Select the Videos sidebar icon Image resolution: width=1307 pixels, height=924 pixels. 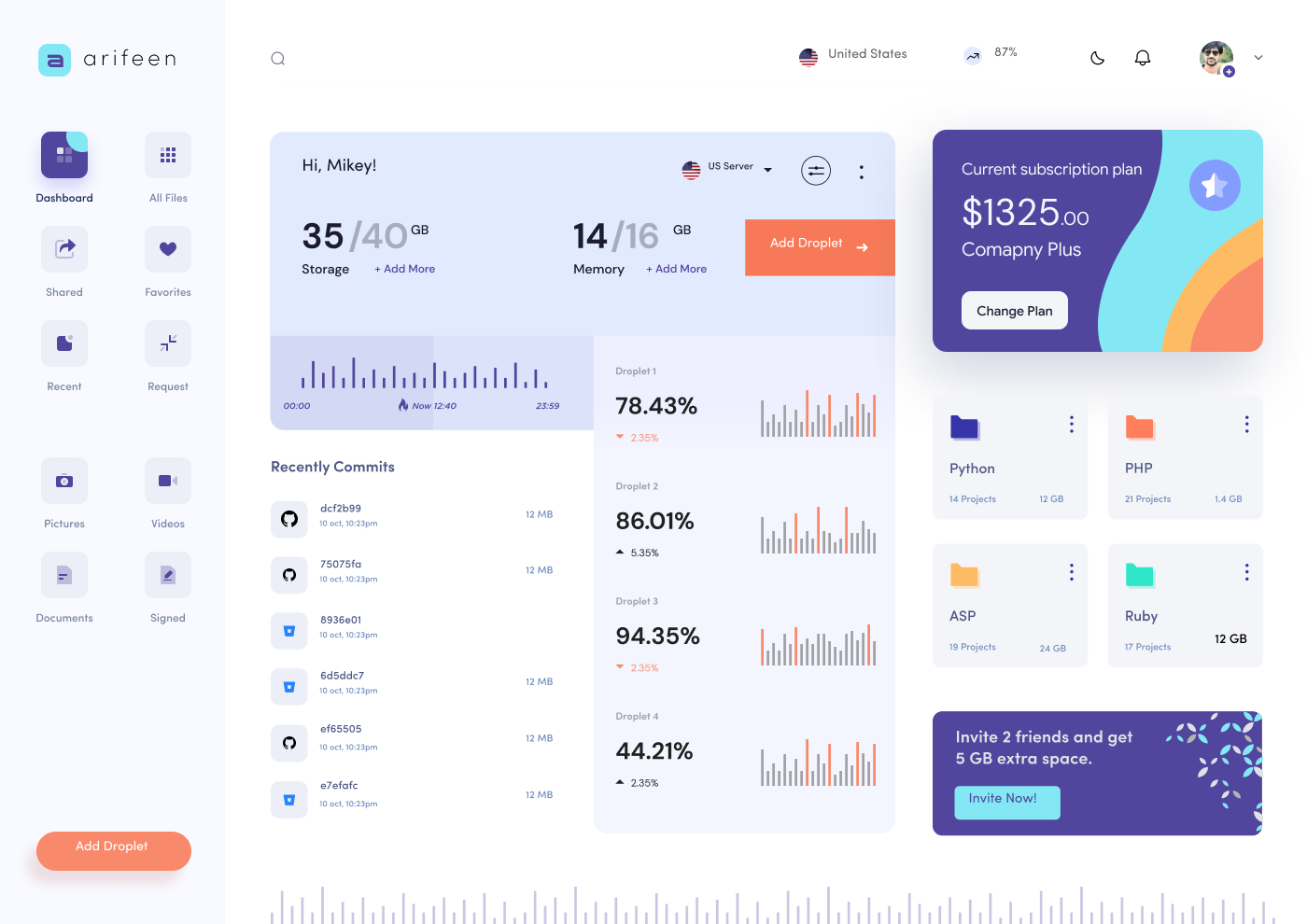click(x=167, y=481)
